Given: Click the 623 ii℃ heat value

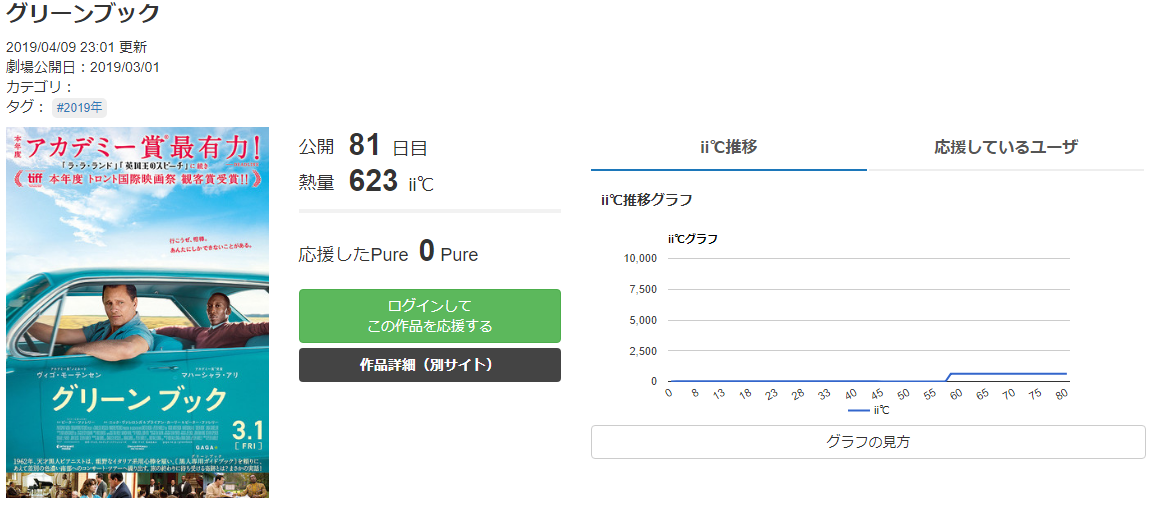Looking at the screenshot, I should (390, 182).
